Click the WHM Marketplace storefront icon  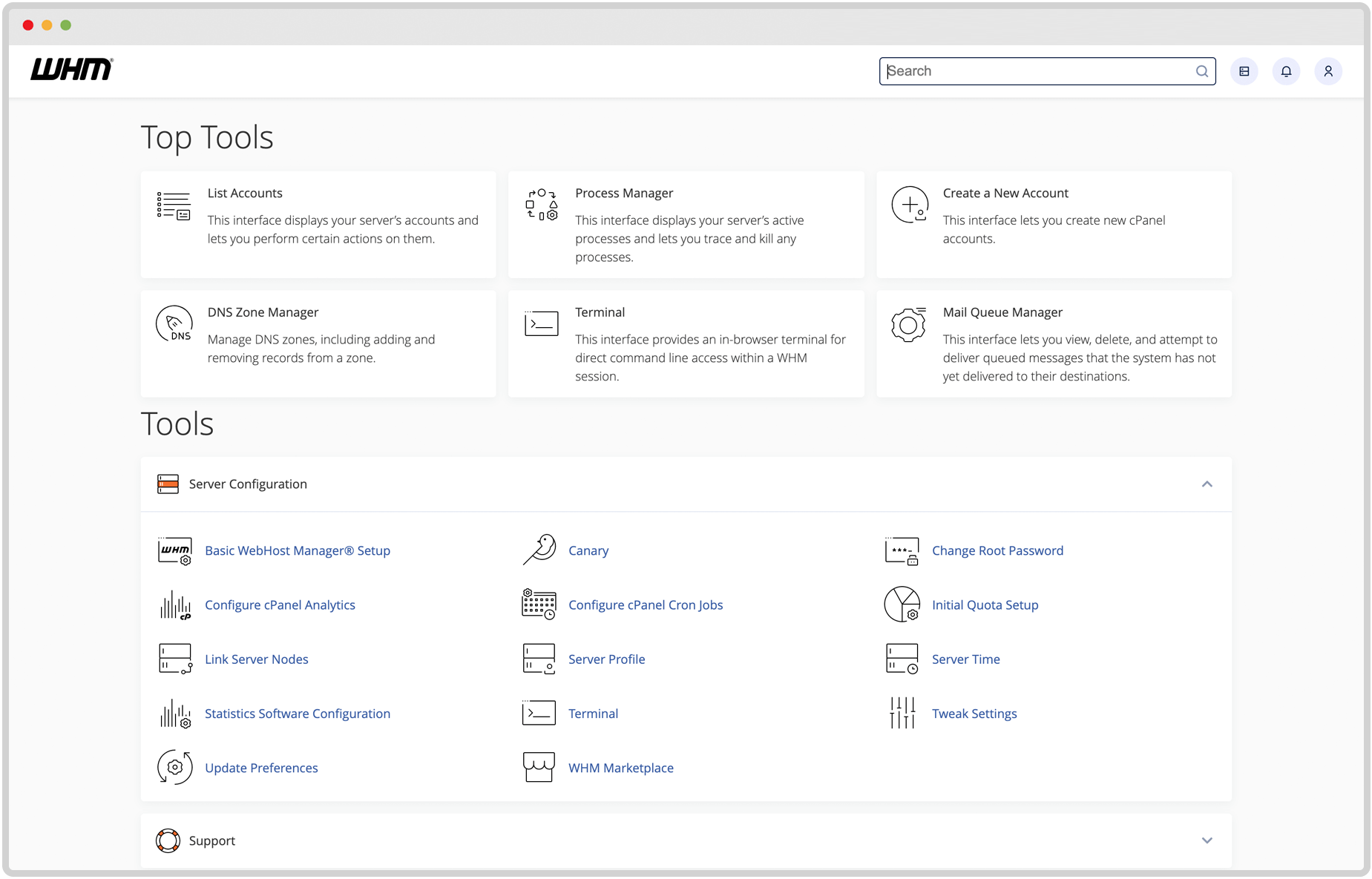[539, 767]
